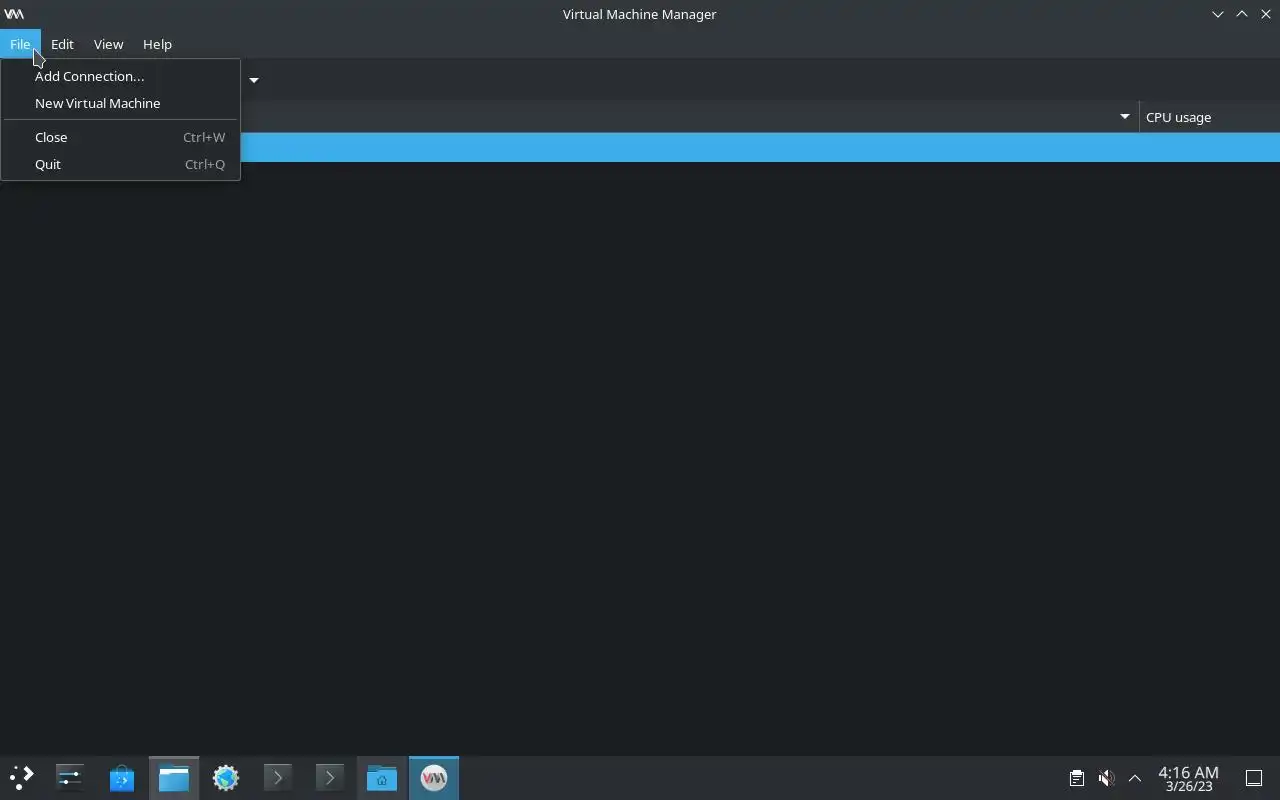The height and width of the screenshot is (800, 1280).
Task: Open the View menu
Action: [108, 44]
